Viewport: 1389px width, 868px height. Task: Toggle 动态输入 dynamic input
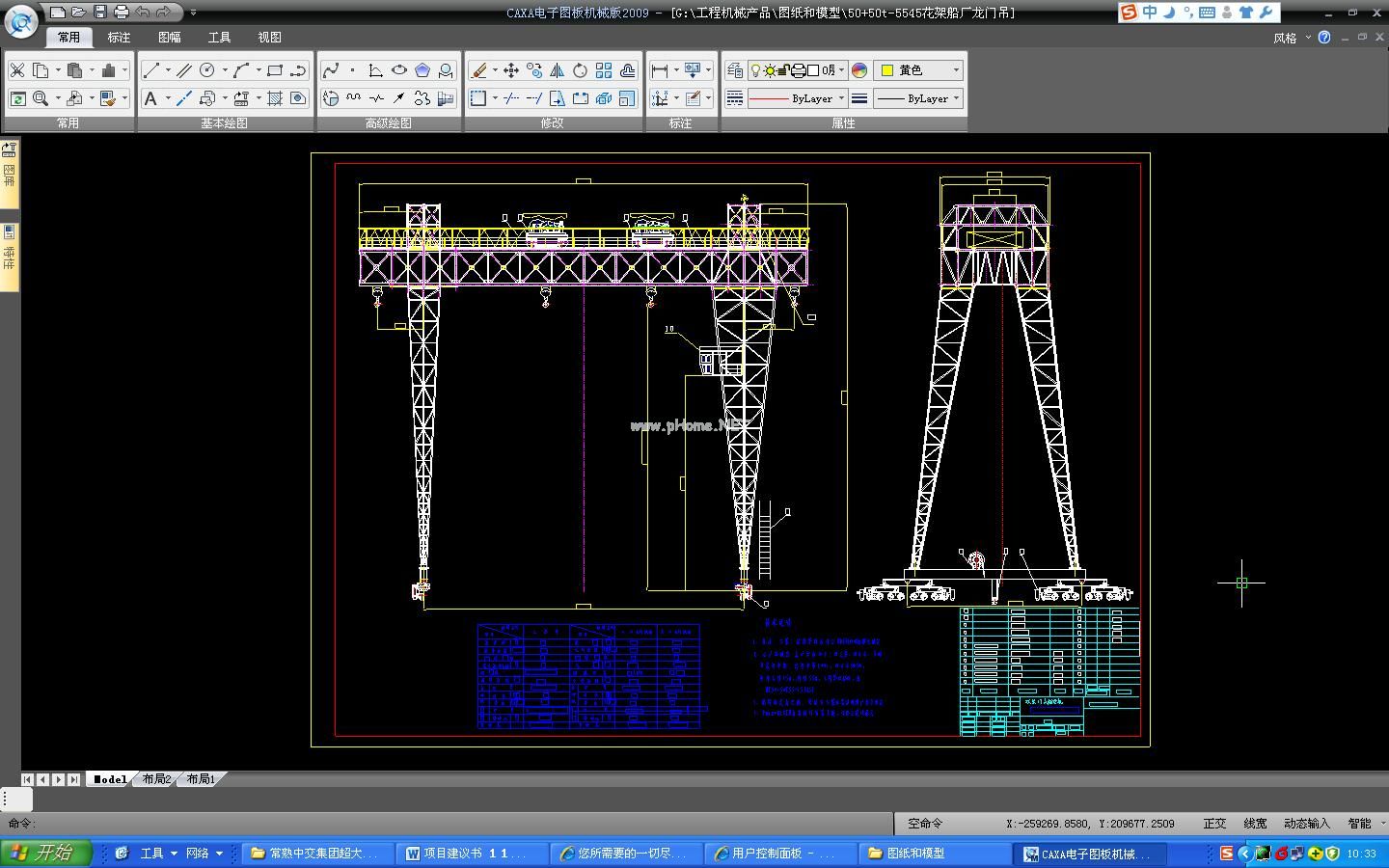coord(1306,824)
